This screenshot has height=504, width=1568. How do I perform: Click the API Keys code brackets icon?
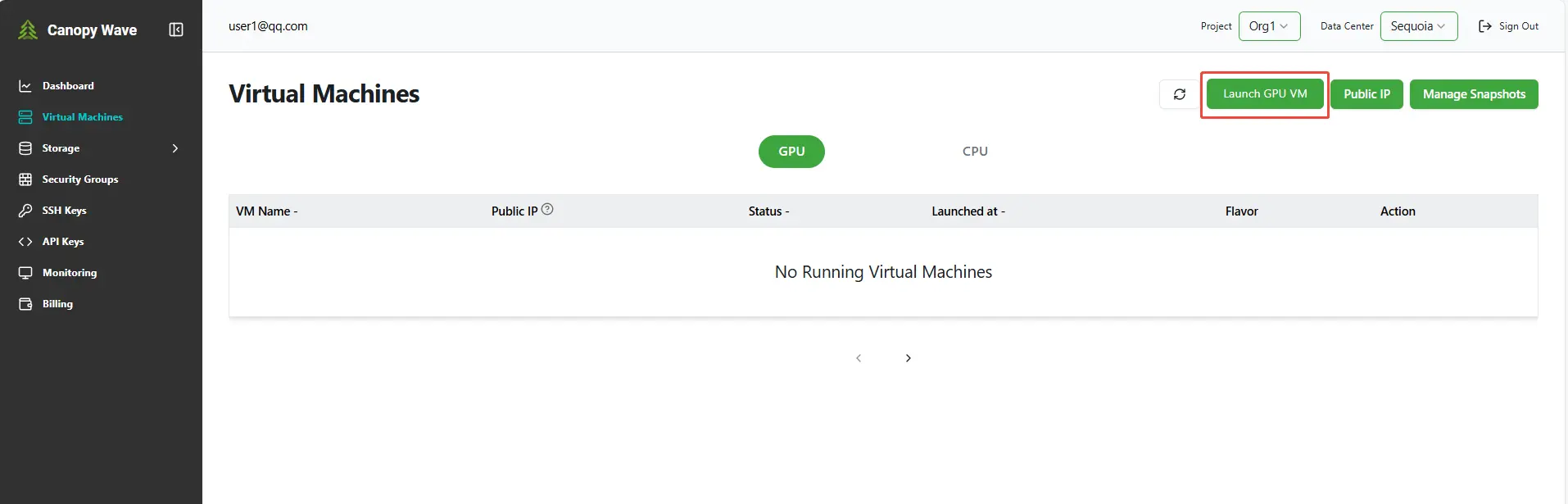click(x=25, y=242)
